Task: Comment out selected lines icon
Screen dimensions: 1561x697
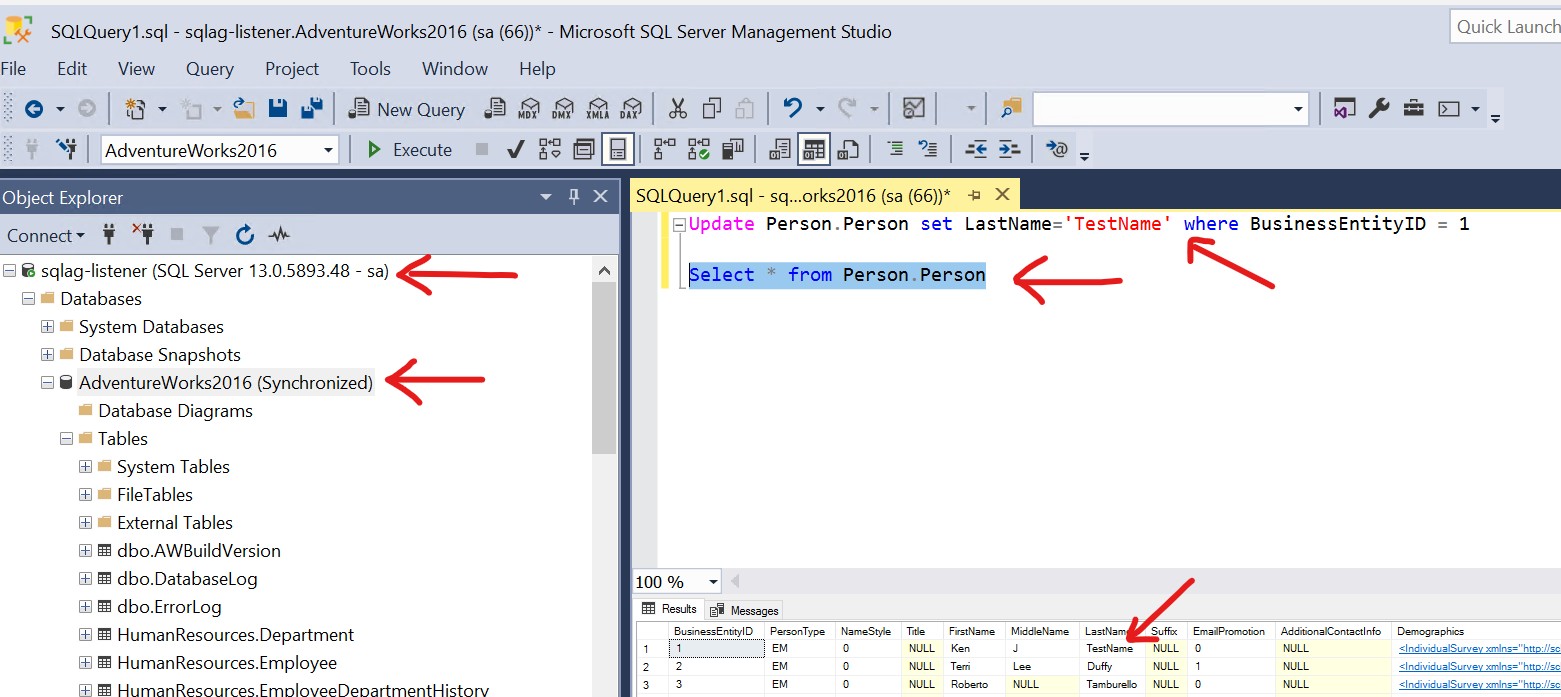Action: [894, 150]
